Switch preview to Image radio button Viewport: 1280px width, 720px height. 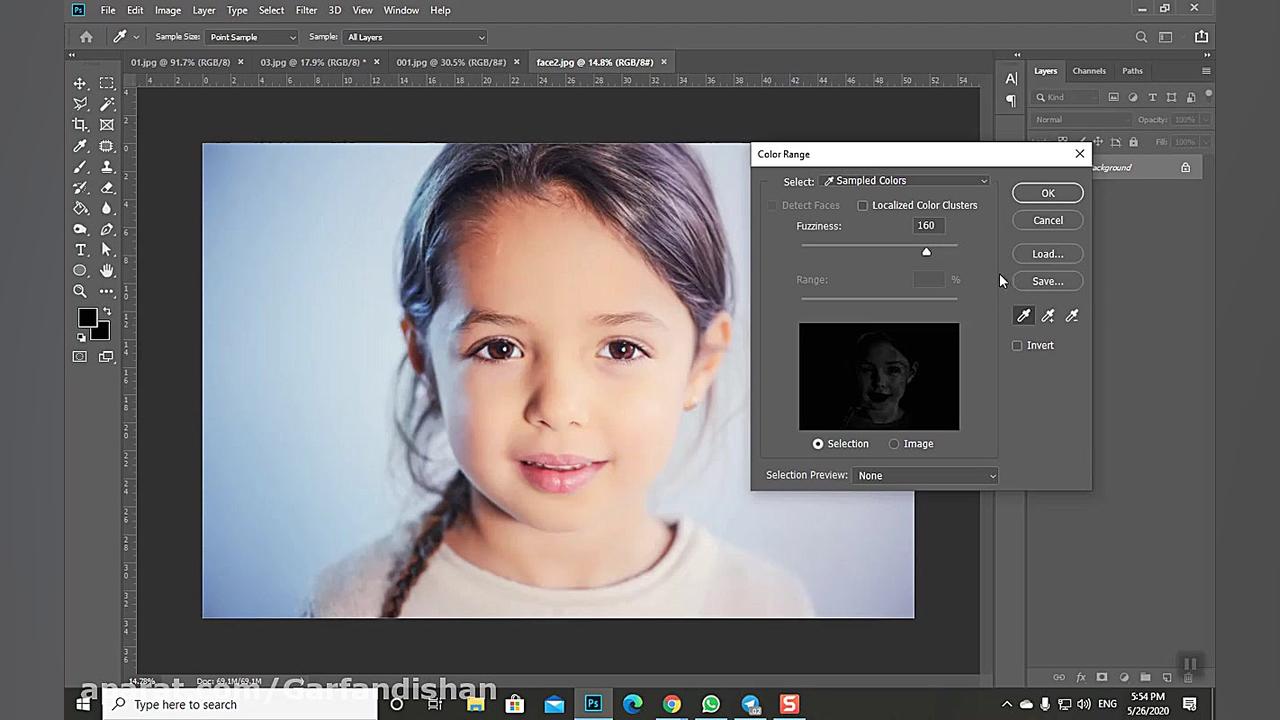tap(893, 443)
